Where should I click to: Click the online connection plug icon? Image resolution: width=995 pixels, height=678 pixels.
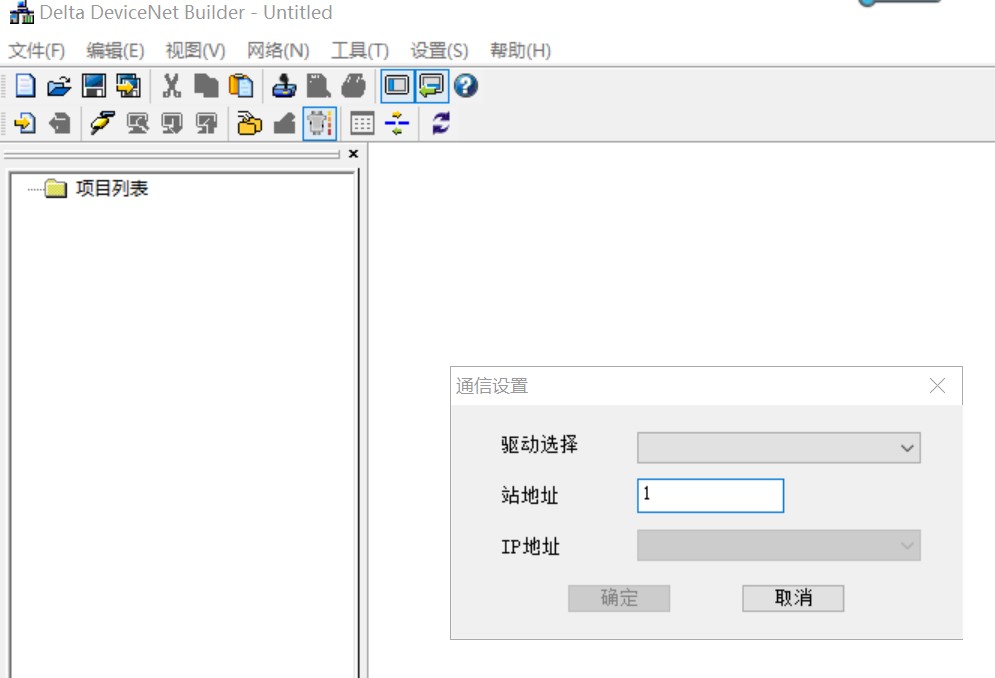(x=102, y=123)
